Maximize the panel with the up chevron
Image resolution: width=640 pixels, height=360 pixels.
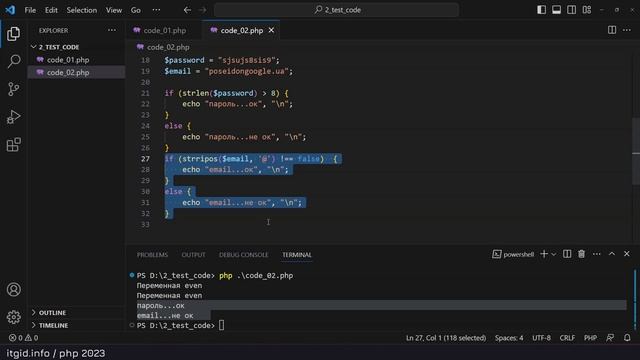click(x=612, y=254)
